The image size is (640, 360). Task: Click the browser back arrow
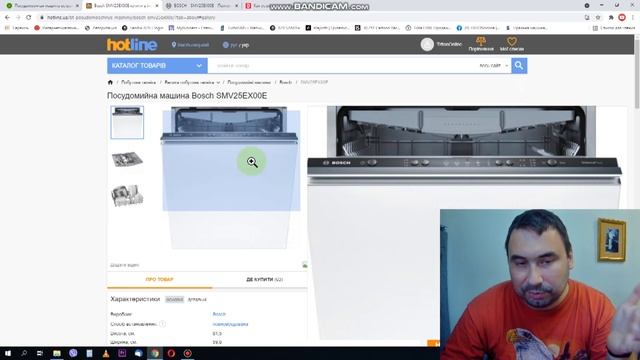(7, 18)
